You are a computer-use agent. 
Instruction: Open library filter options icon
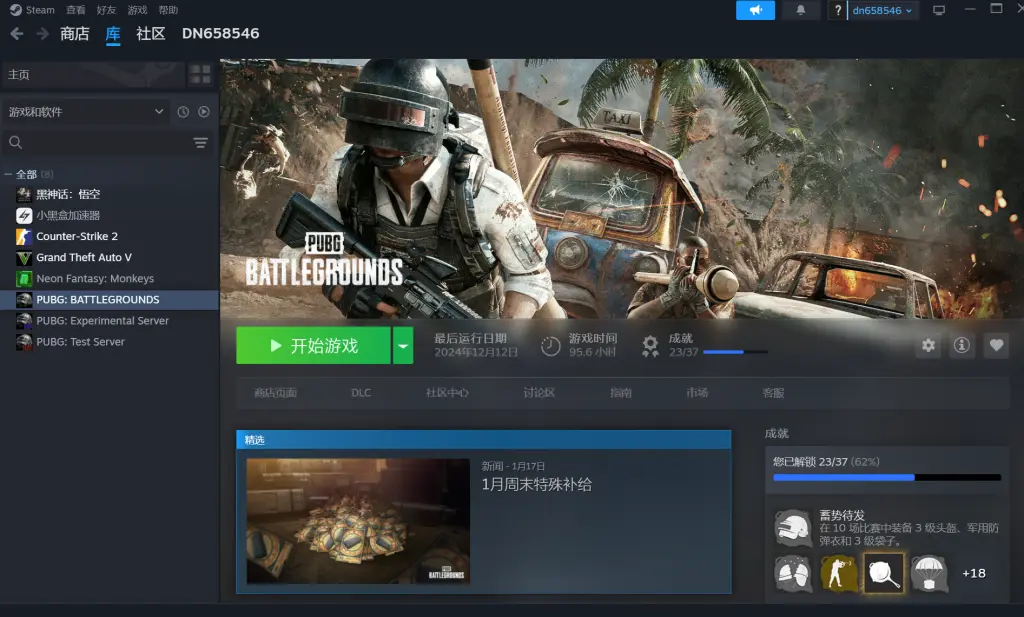coord(201,143)
